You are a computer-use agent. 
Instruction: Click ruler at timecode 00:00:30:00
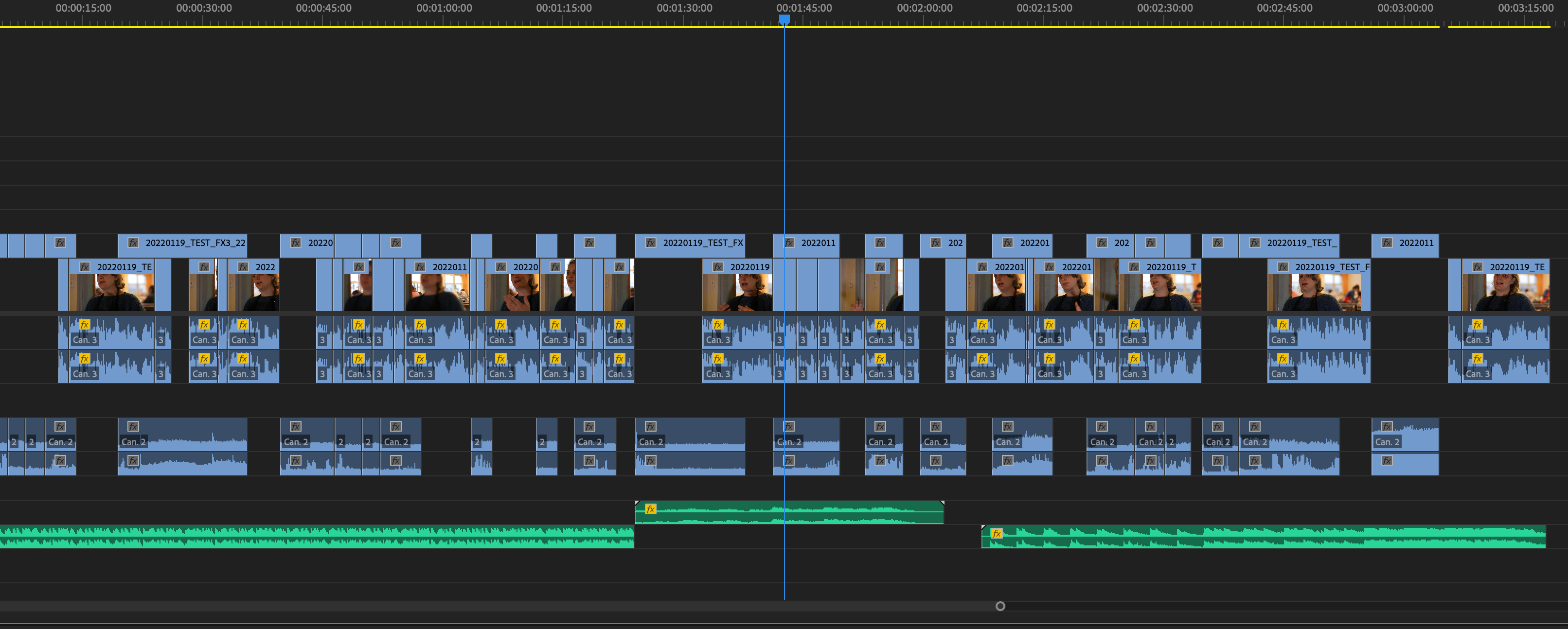tap(204, 8)
